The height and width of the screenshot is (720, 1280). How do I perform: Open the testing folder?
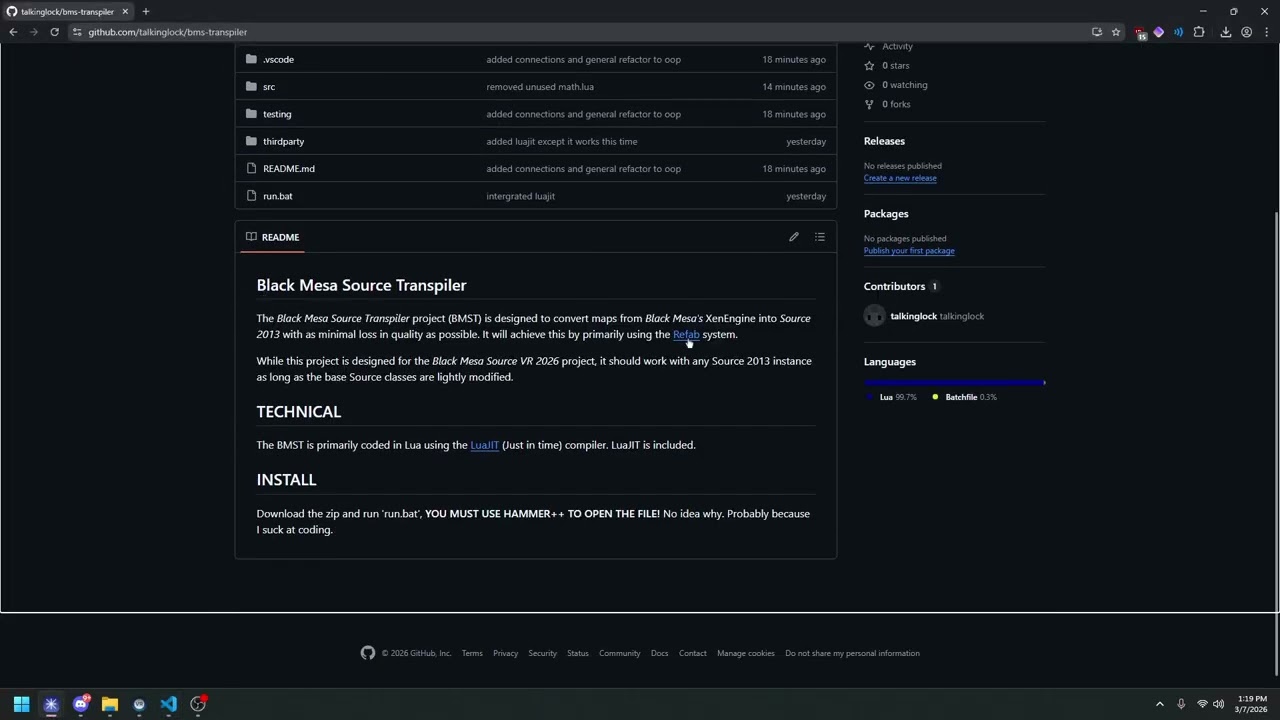[277, 114]
